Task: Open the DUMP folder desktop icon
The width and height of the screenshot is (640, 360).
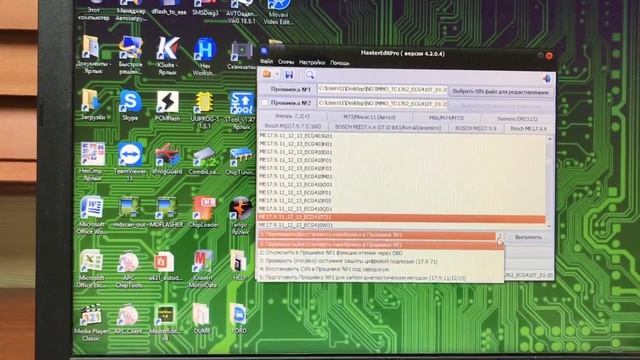Action: pos(202,319)
